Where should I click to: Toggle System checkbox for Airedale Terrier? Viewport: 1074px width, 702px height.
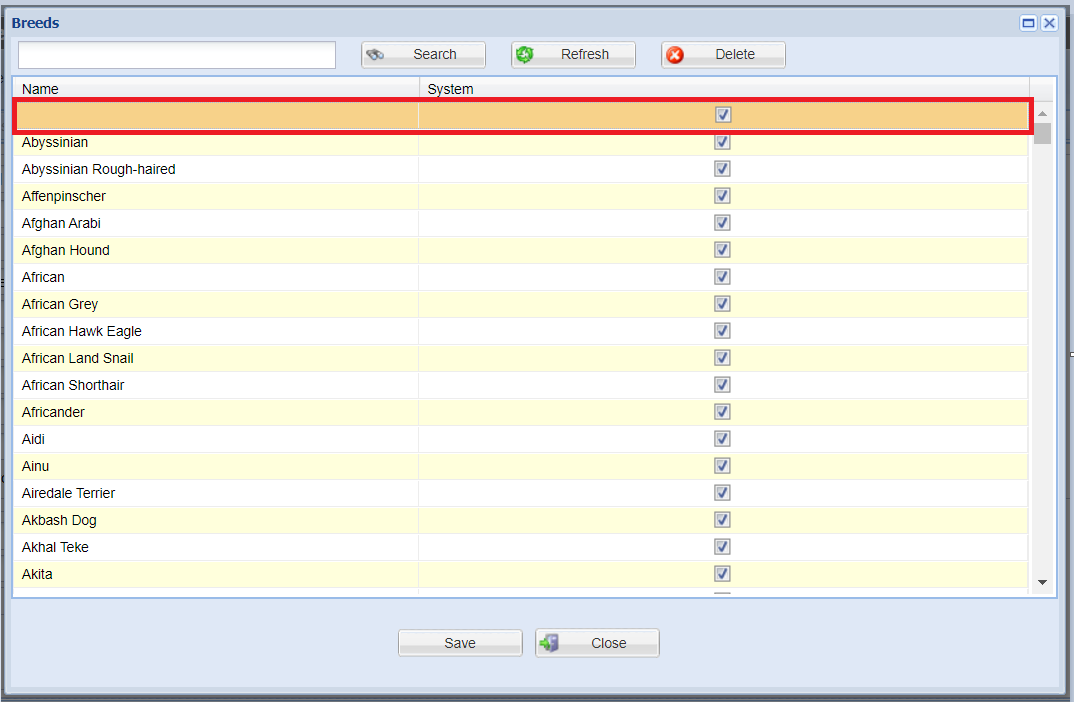[x=722, y=492]
